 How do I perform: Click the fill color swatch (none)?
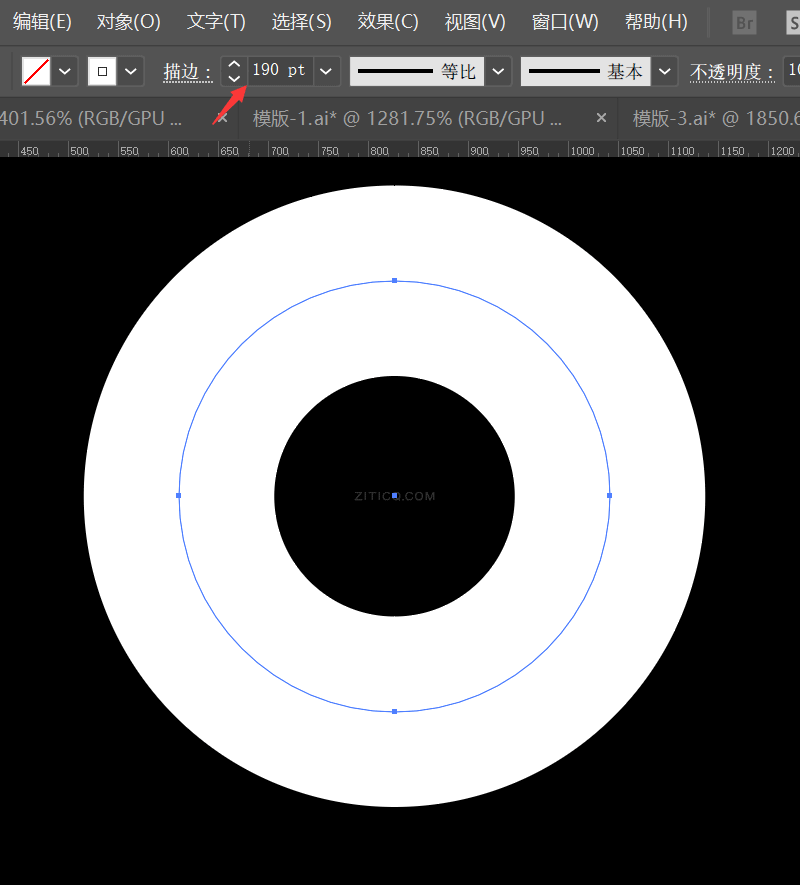pyautogui.click(x=36, y=72)
